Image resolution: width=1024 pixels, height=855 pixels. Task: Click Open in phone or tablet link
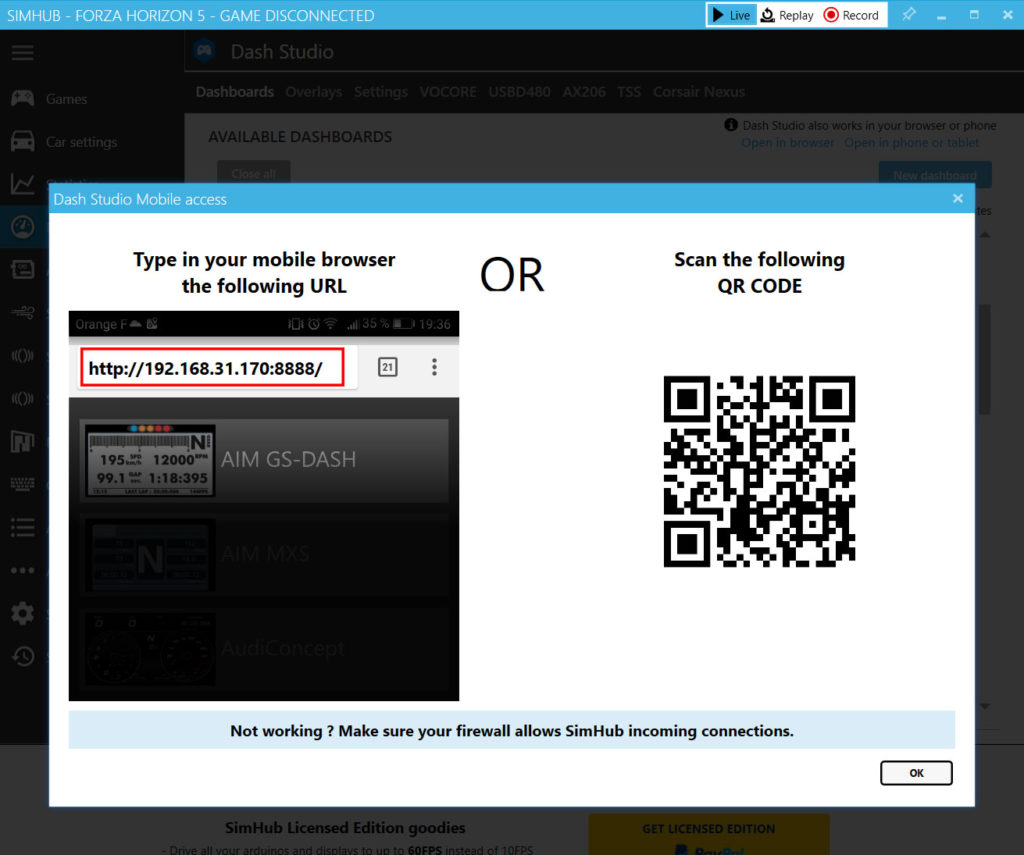click(x=911, y=142)
